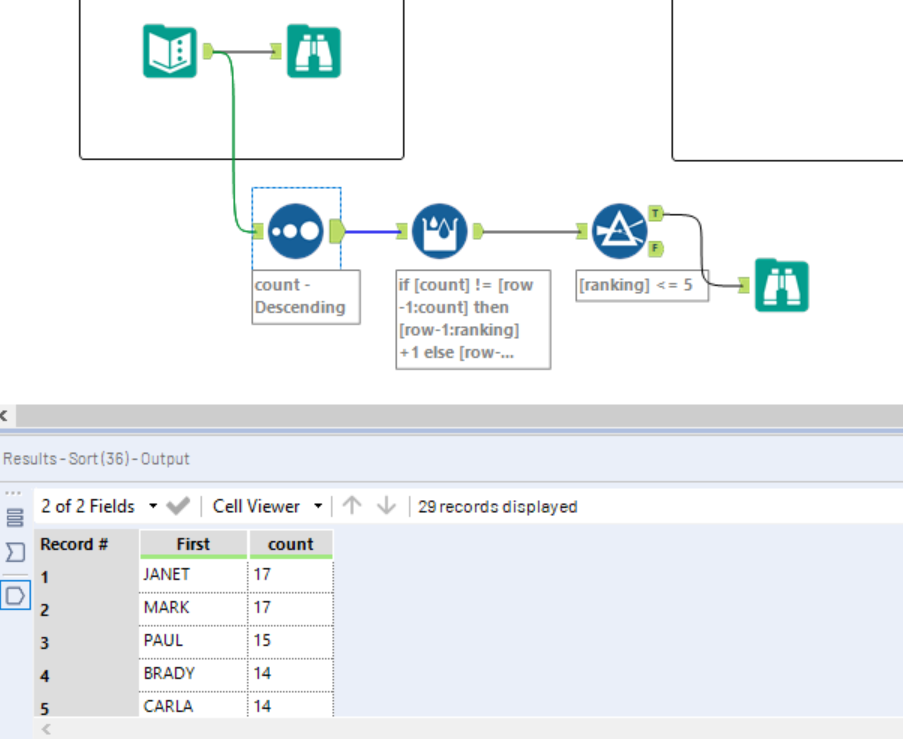903x739 pixels.
Task: Select the JANET cell
Action: (x=194, y=575)
